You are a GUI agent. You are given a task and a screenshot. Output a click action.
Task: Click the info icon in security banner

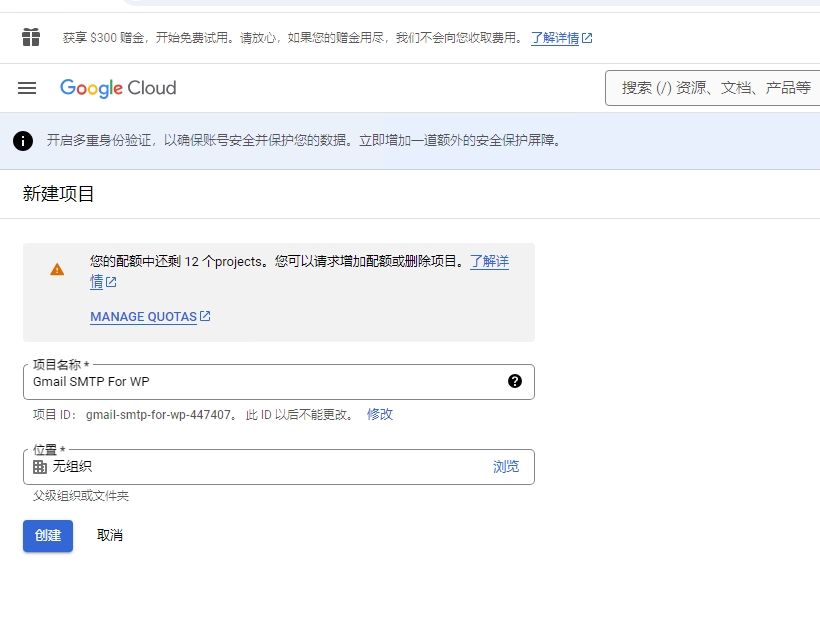(x=23, y=141)
